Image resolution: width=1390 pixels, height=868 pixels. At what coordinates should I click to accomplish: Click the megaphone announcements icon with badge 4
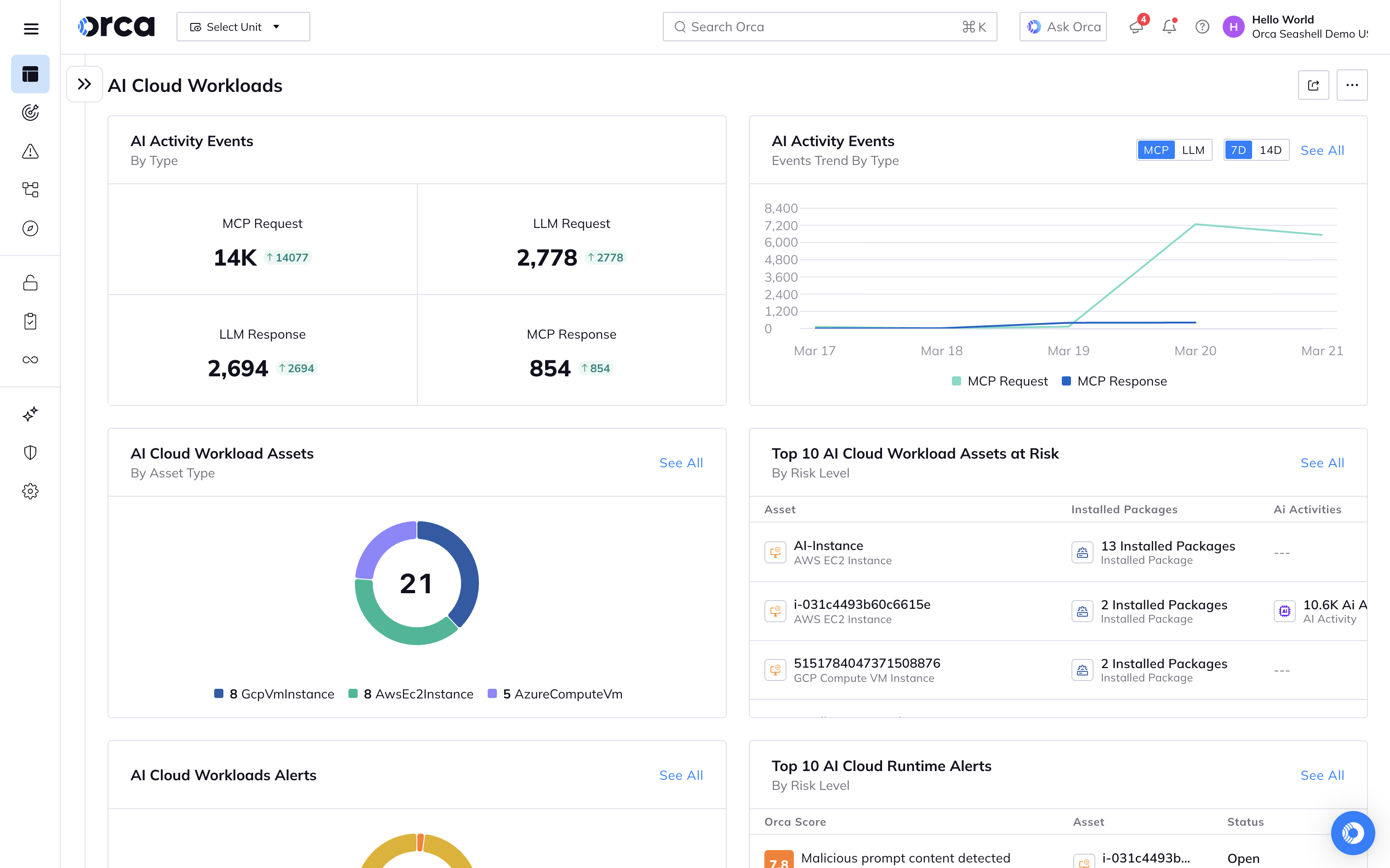click(1136, 26)
